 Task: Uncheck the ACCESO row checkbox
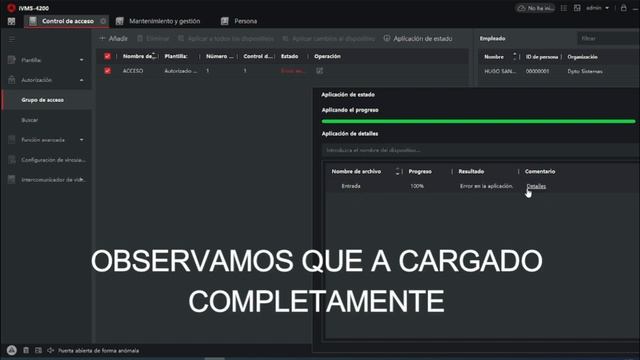107,71
